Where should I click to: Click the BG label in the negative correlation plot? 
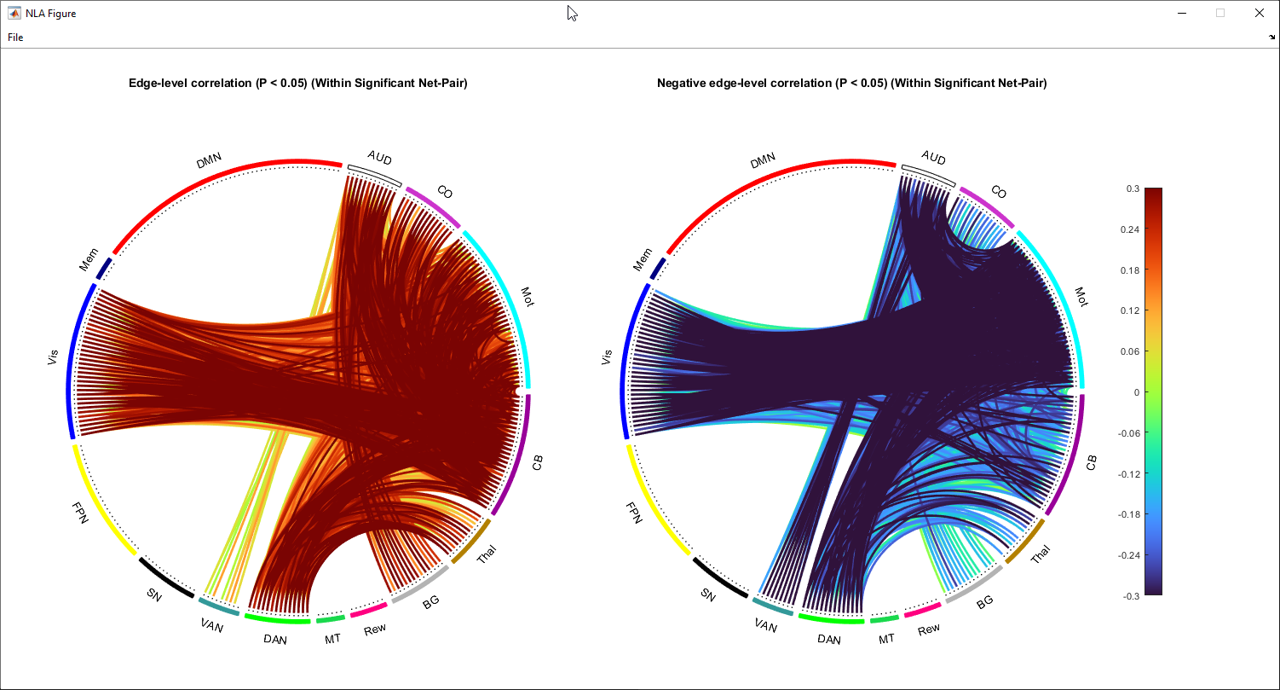[985, 601]
